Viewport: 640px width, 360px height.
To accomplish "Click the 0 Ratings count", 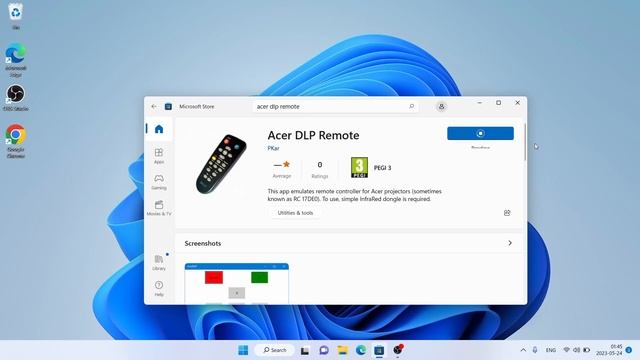I will [x=320, y=169].
